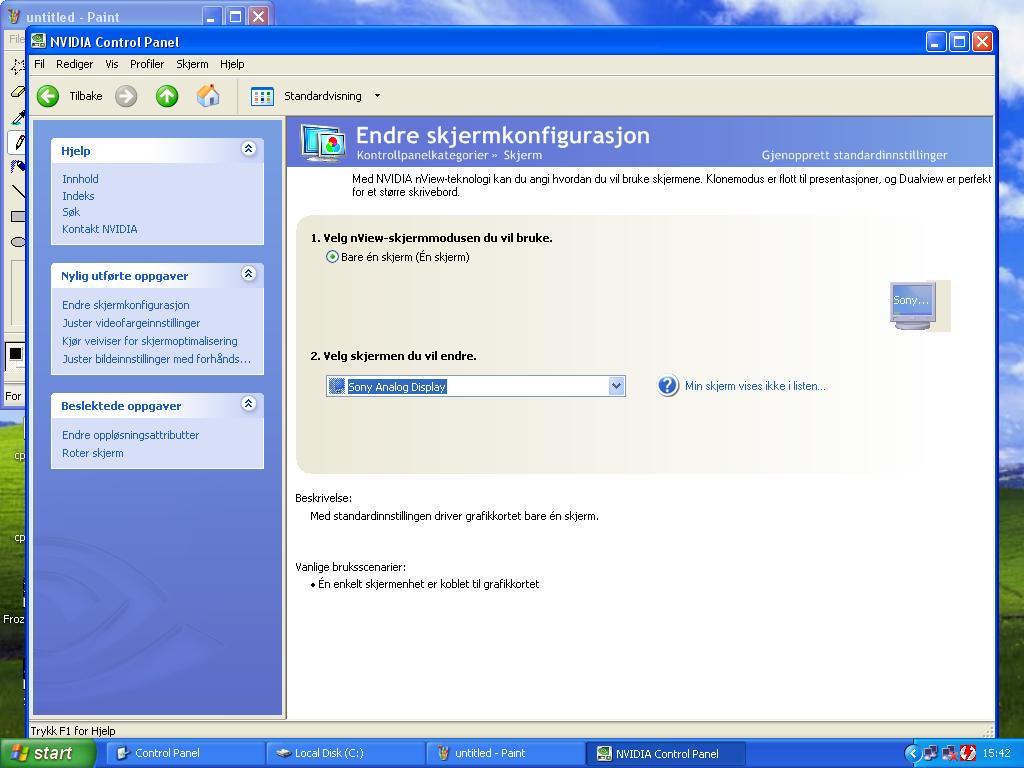
Task: Click Min skjerm vises ikke i listen
Action: click(755, 386)
